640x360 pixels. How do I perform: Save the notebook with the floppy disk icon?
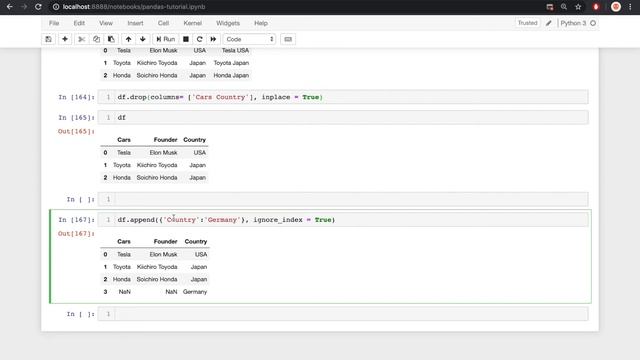pyautogui.click(x=49, y=39)
